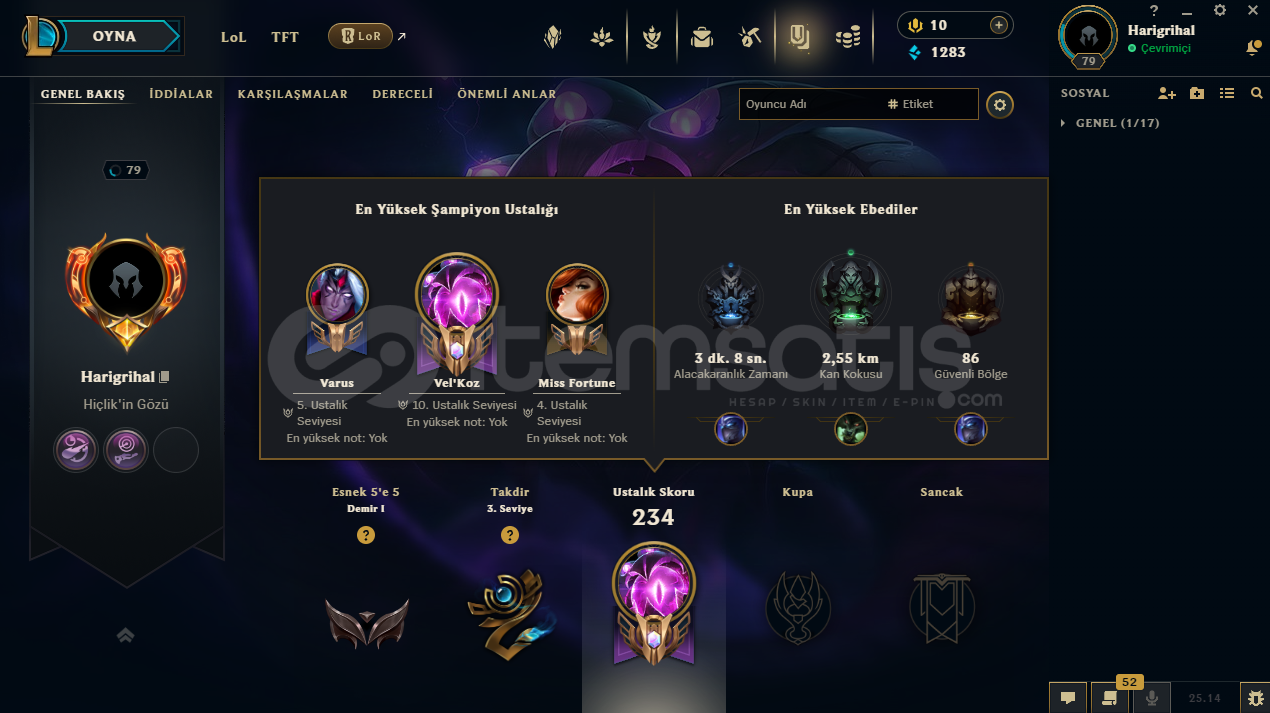Open the profile search settings gear
1270x713 pixels.
tap(1000, 104)
